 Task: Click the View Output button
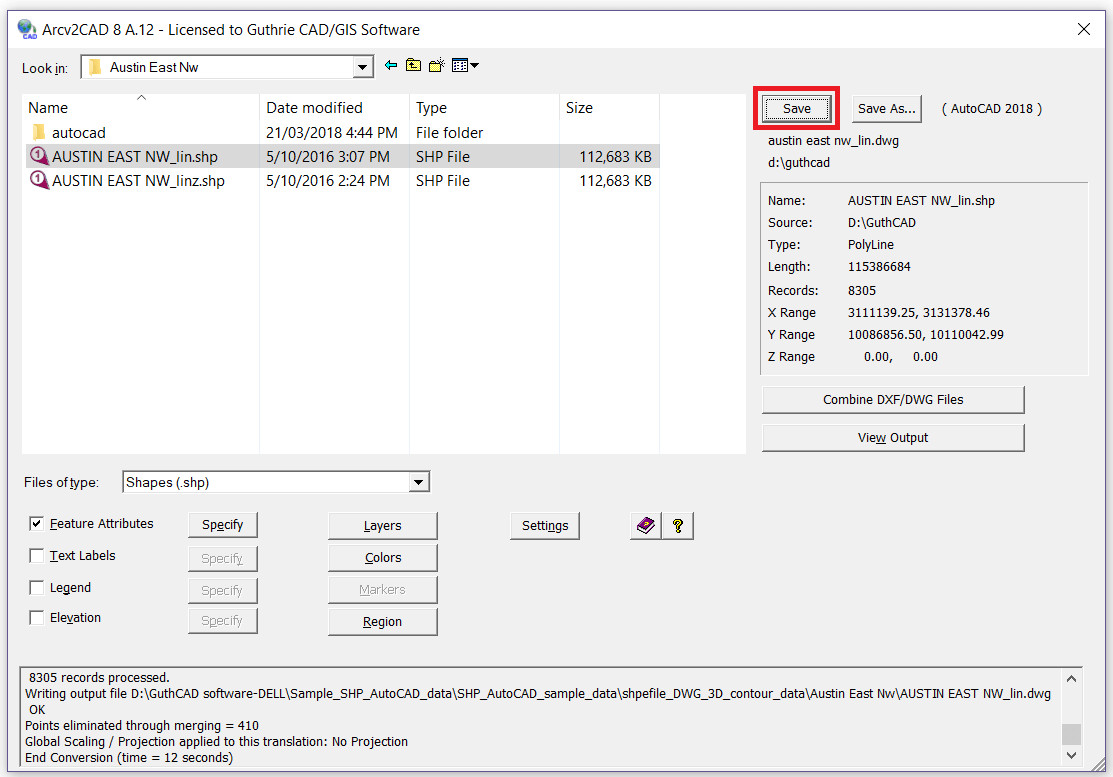tap(893, 438)
